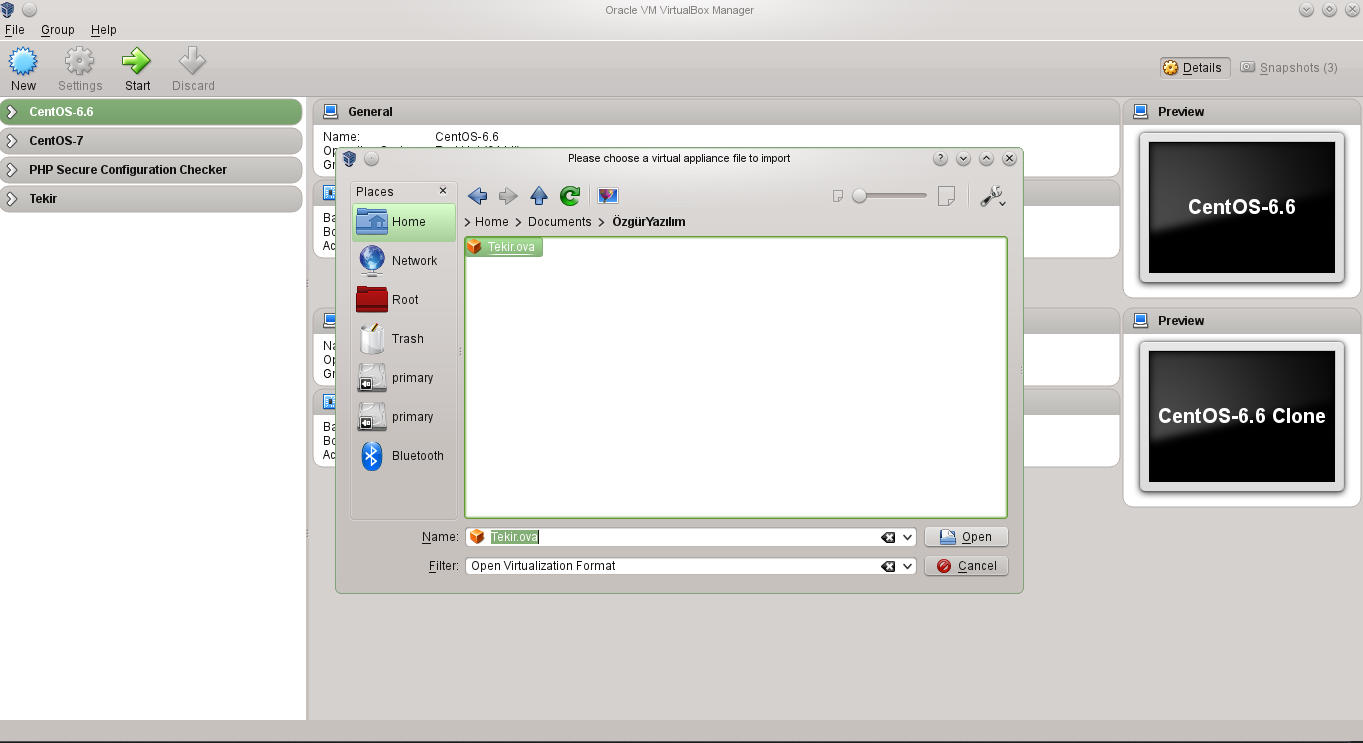1363x743 pixels.
Task: Open the Help menu
Action: tap(104, 30)
